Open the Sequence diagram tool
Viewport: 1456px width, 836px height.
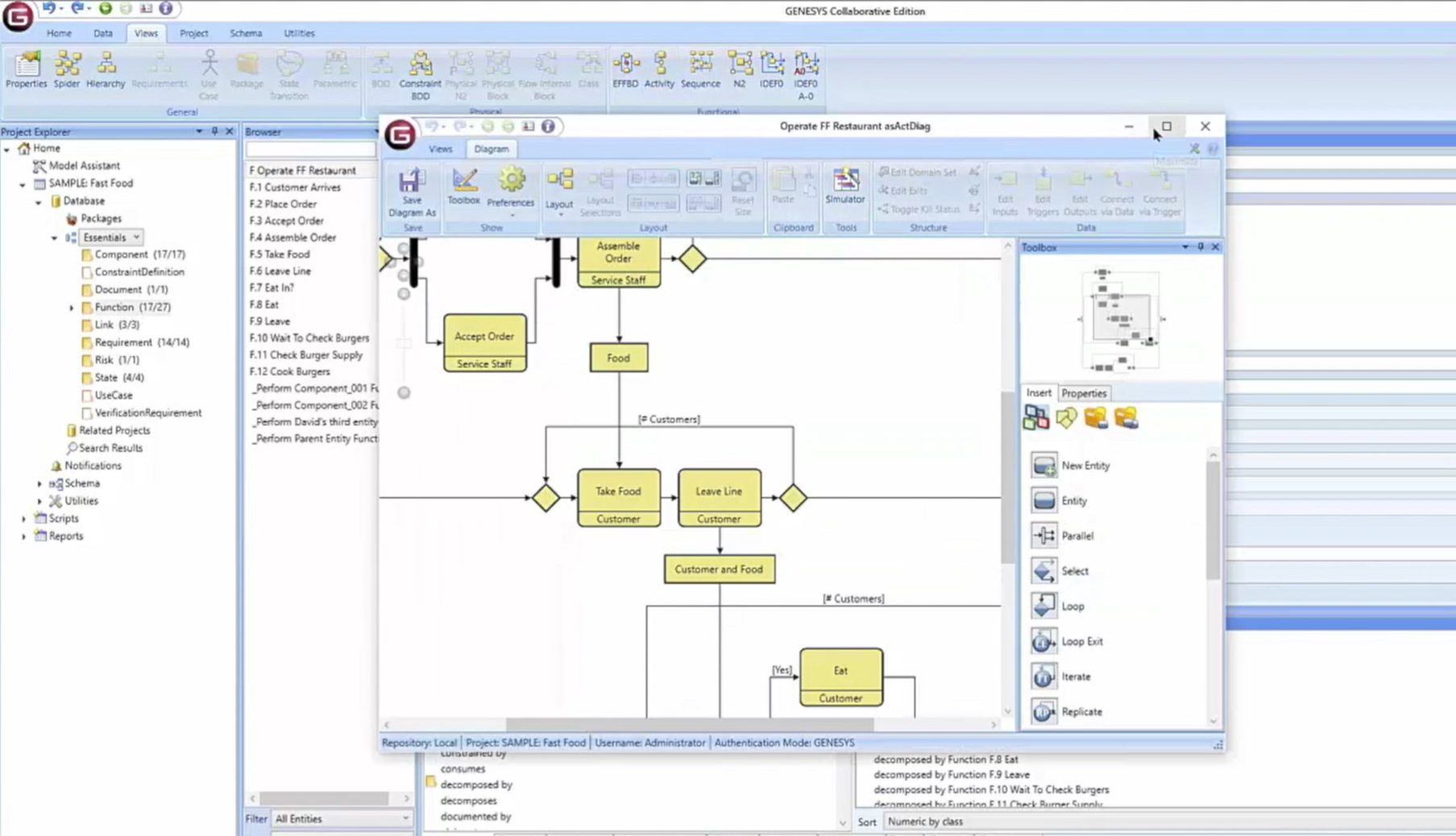click(700, 68)
